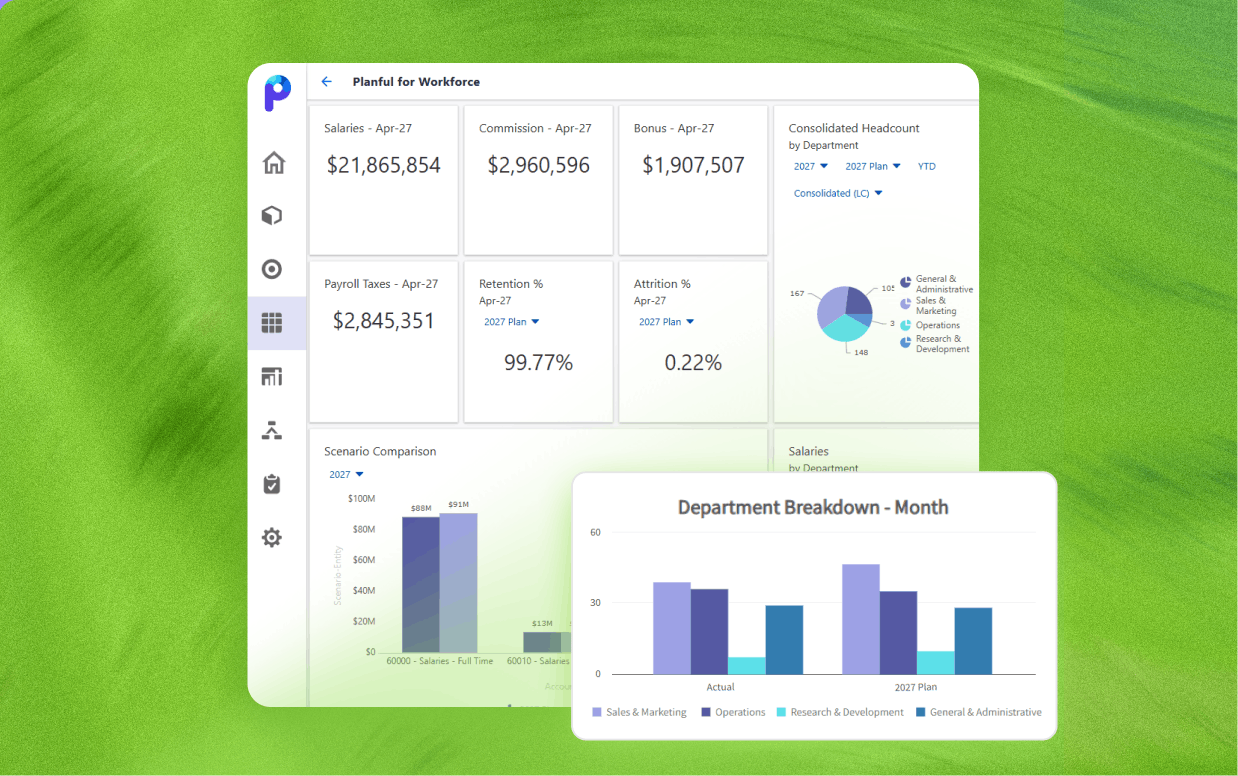Click Research & Development pie legend icon
This screenshot has height=776, width=1238.
905,342
